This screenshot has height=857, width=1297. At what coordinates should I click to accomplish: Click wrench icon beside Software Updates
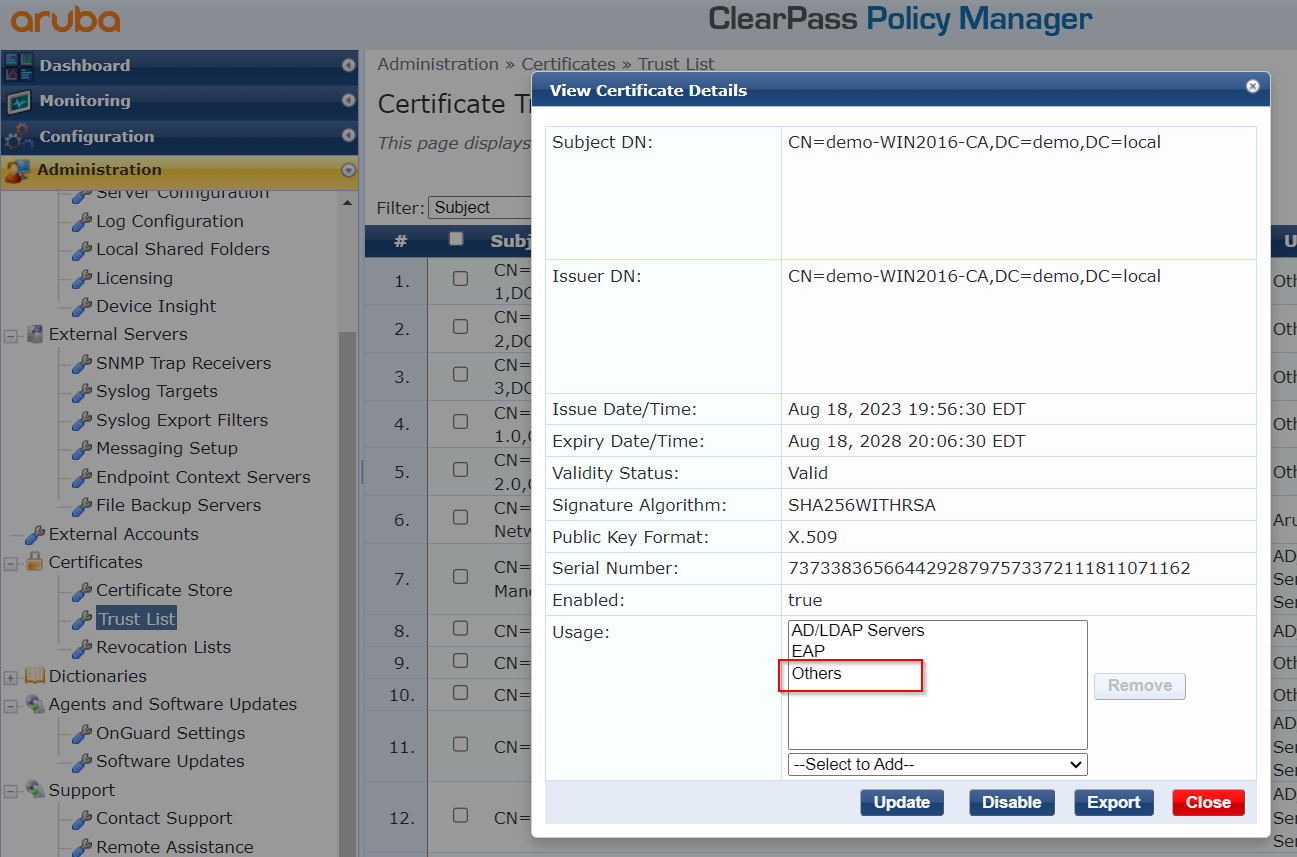(82, 762)
